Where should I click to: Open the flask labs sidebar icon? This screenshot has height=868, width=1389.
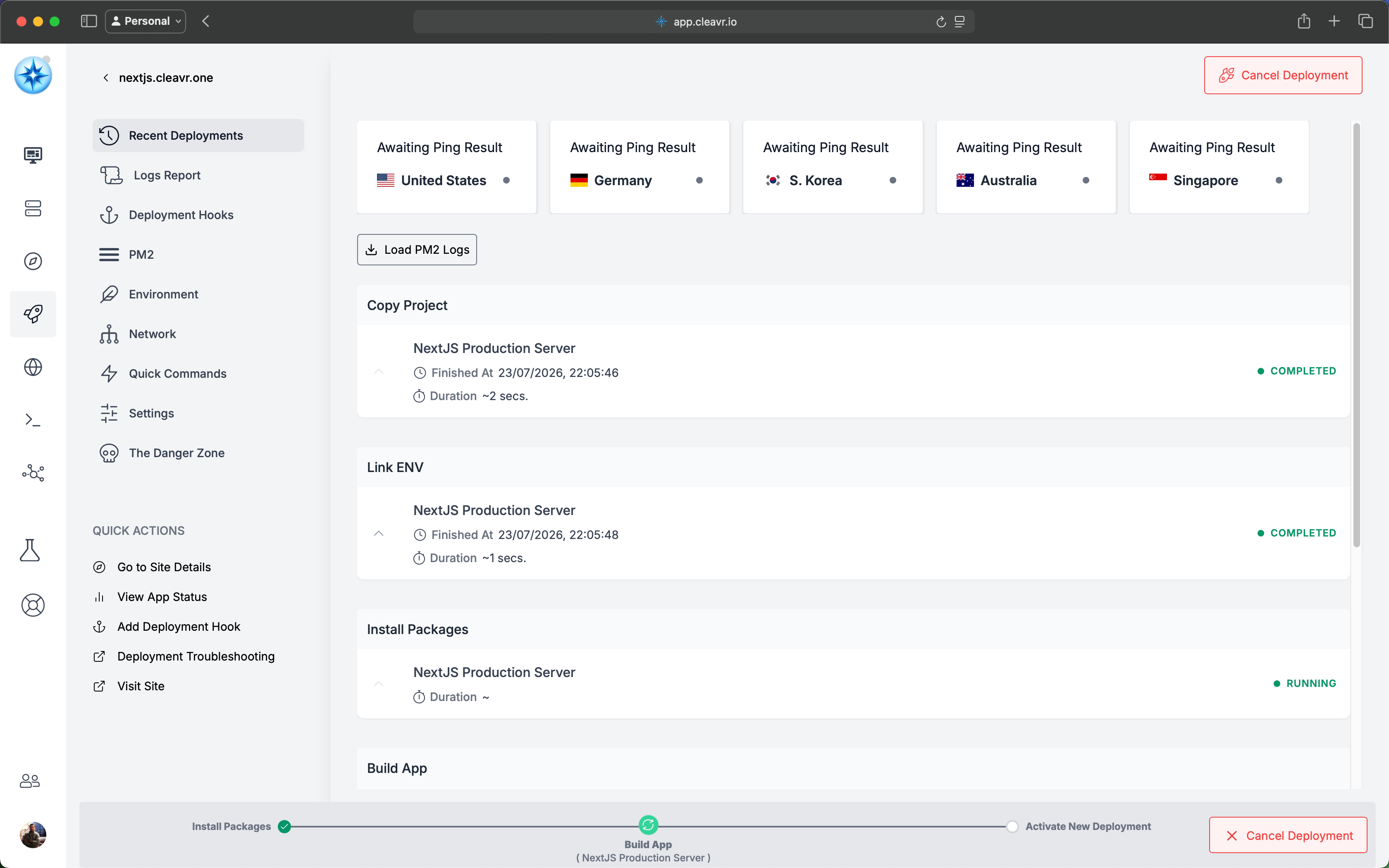tap(30, 550)
